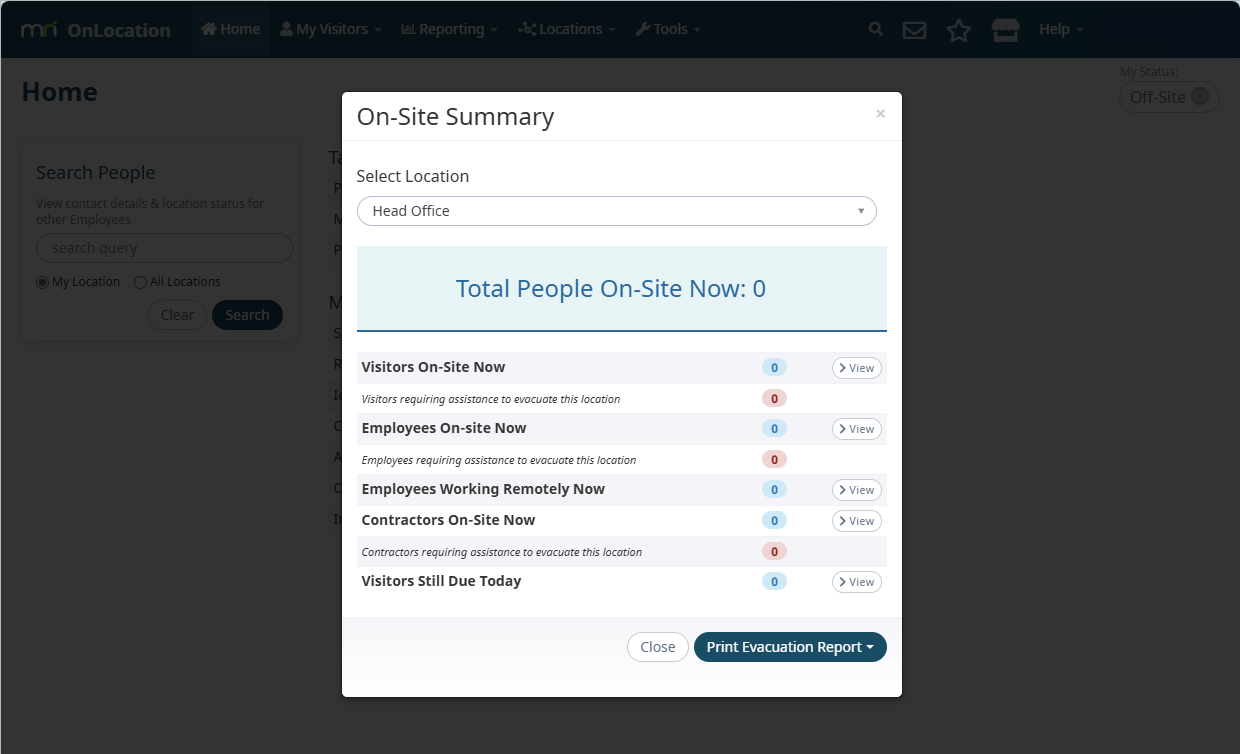Select the My Location radio button
The height and width of the screenshot is (754, 1240).
point(42,282)
